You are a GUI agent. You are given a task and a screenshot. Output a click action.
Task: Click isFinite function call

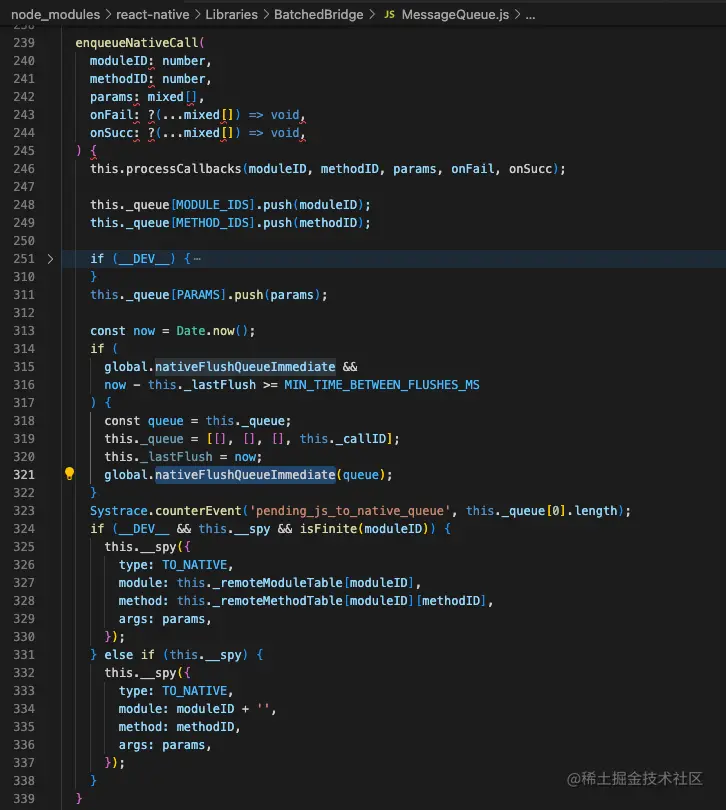click(x=329, y=529)
